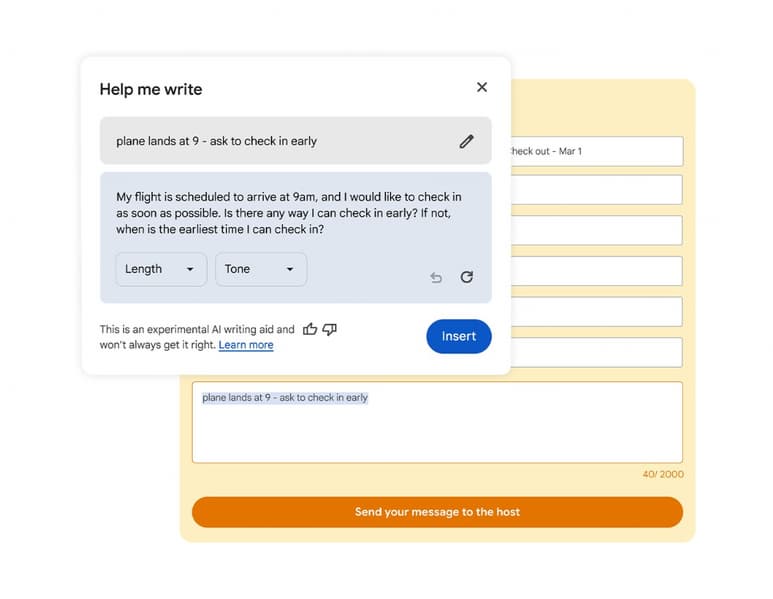773x599 pixels.
Task: Click the Check out - Mar 1 field
Action: click(596, 151)
